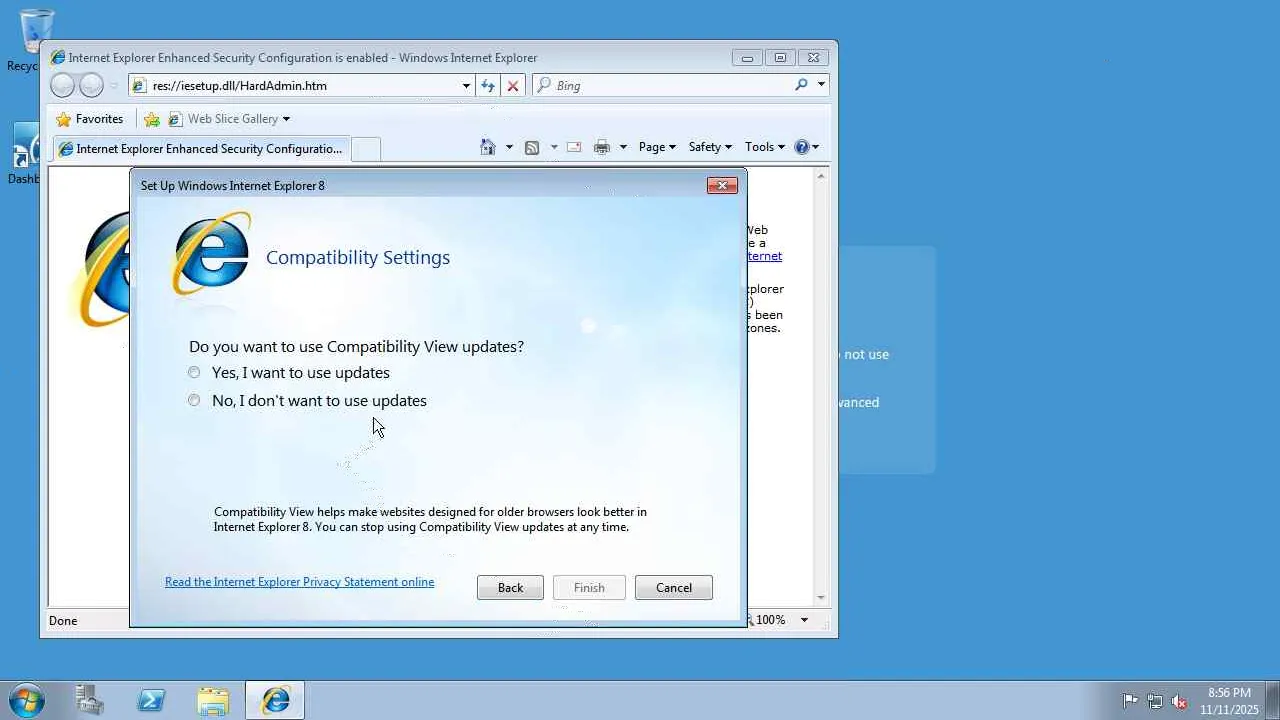Refresh the page in Internet Explorer
The height and width of the screenshot is (720, 1280).
(x=488, y=86)
